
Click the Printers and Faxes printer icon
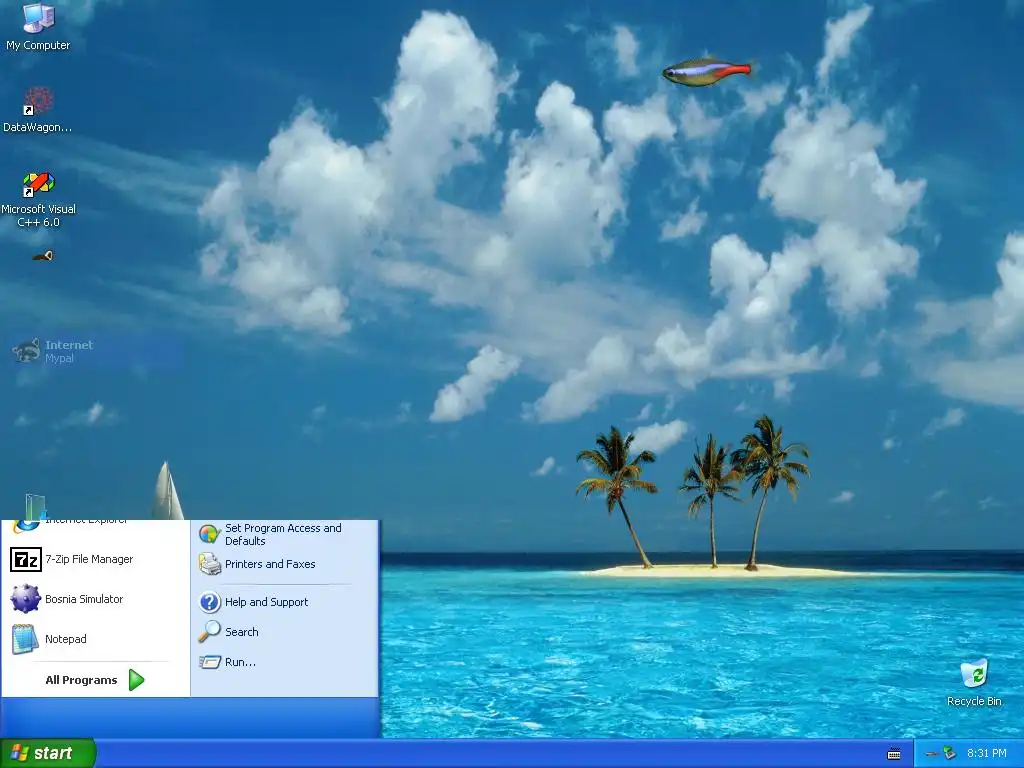pos(210,564)
